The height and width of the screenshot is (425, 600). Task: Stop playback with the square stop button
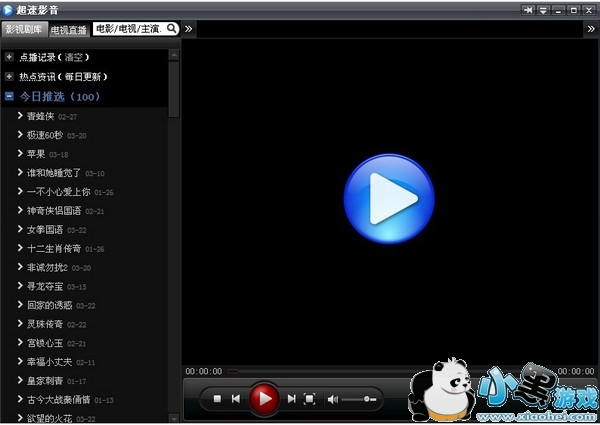(217, 399)
